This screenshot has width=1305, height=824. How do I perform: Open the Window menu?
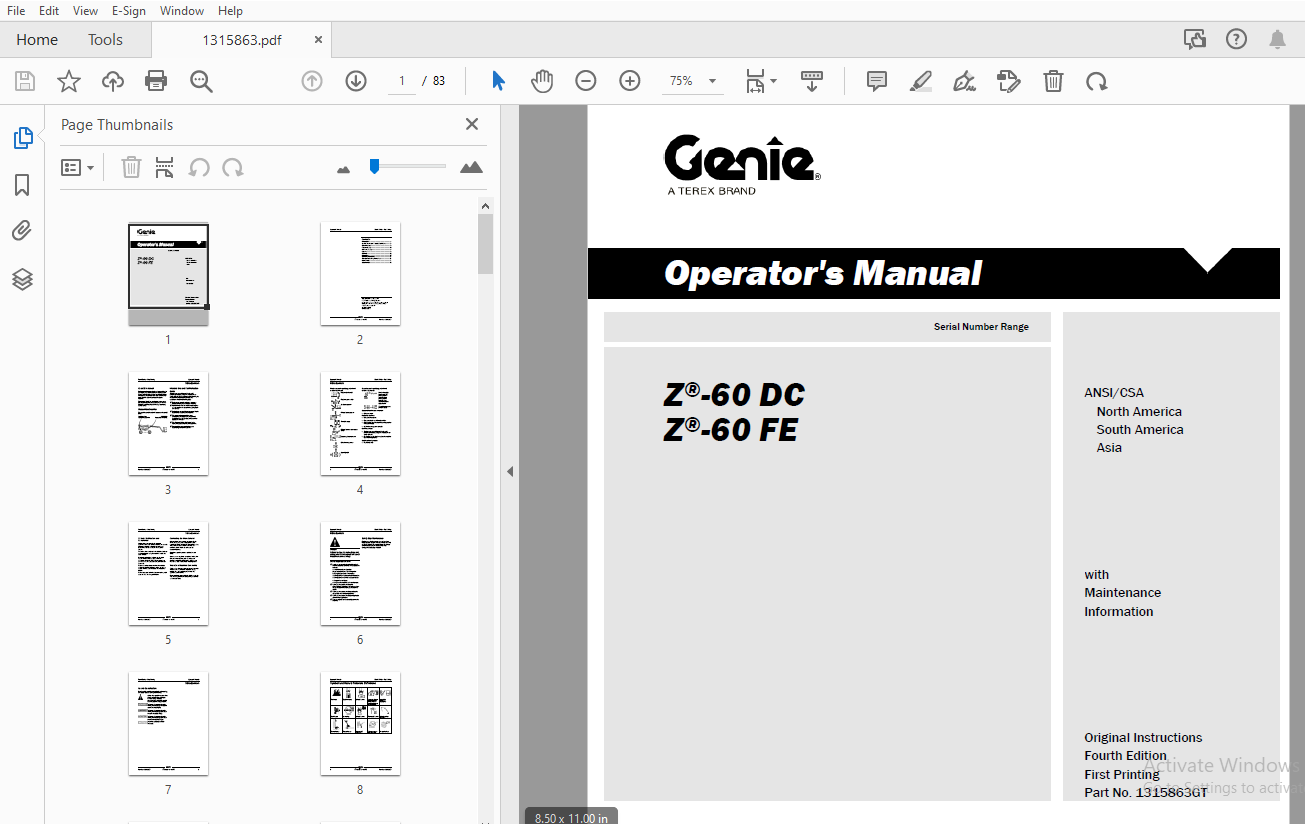click(x=182, y=10)
